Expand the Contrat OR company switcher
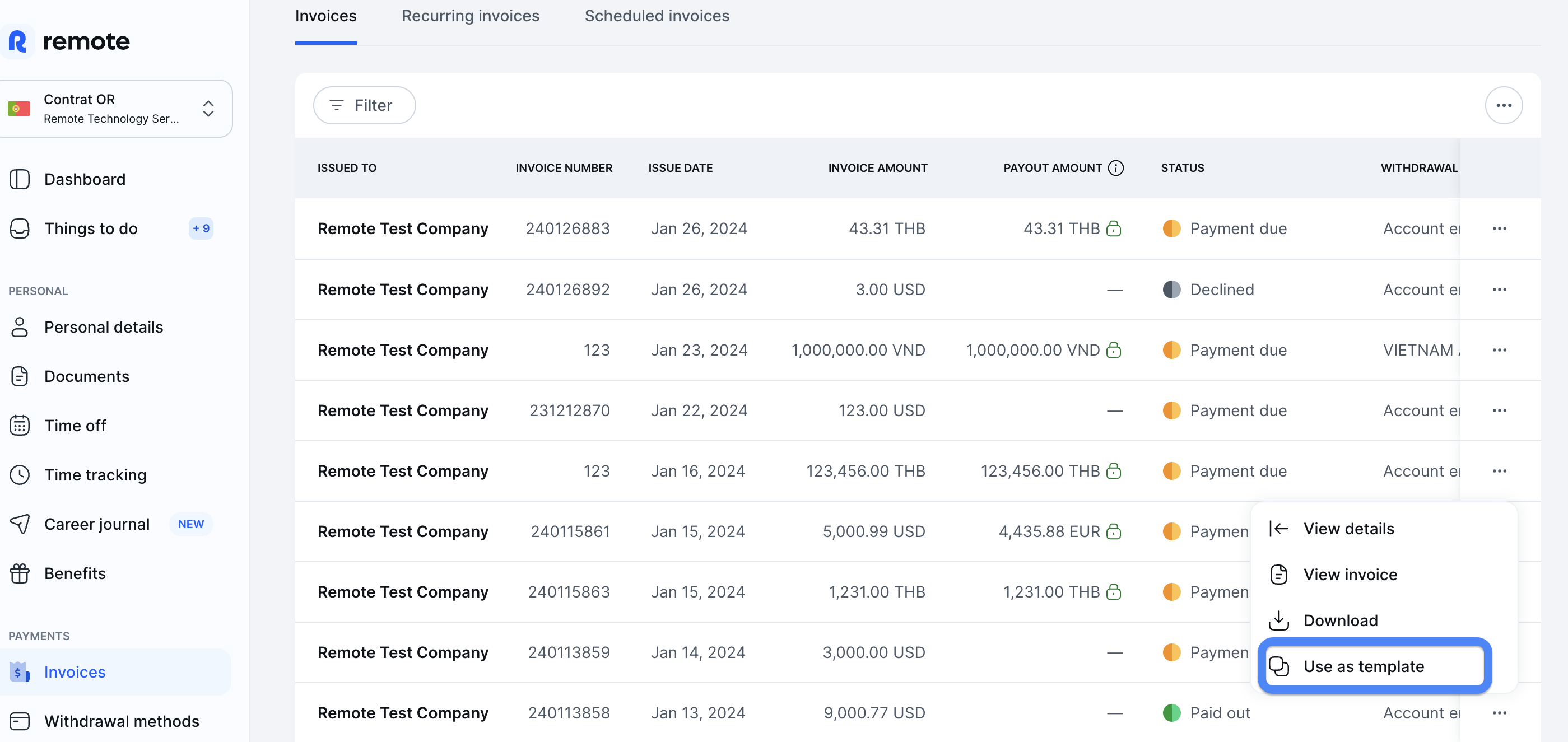 (x=115, y=108)
